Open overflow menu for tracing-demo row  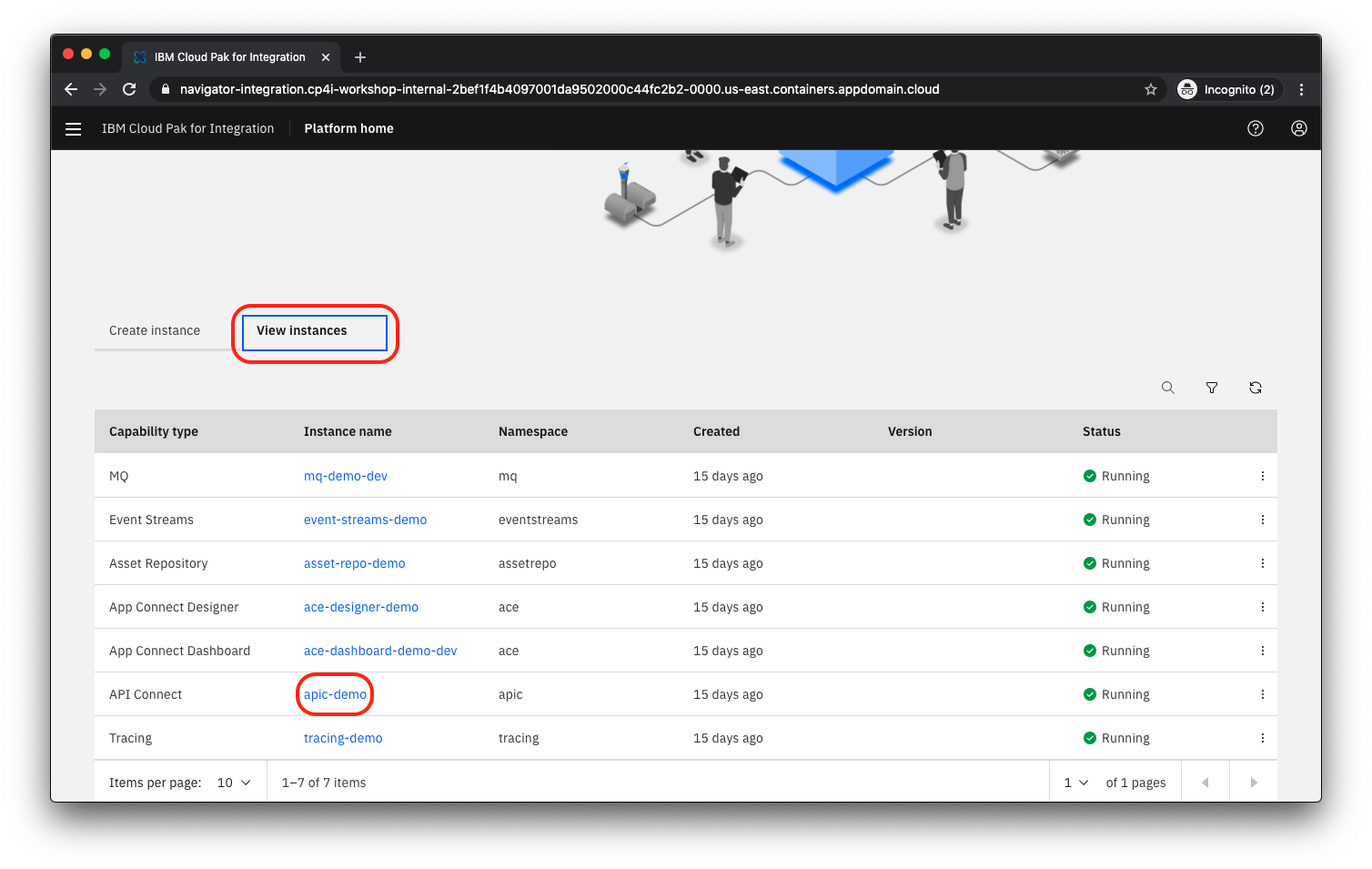point(1263,738)
